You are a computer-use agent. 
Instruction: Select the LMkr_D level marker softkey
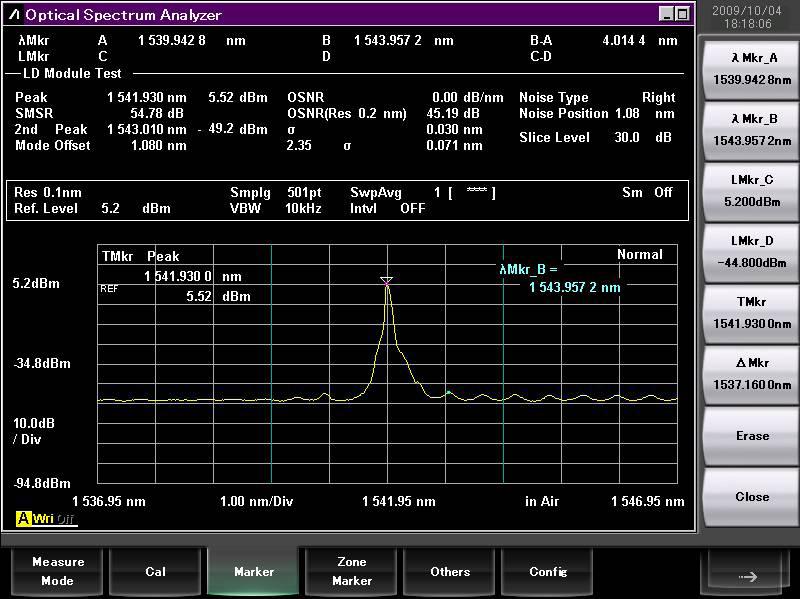[x=752, y=251]
